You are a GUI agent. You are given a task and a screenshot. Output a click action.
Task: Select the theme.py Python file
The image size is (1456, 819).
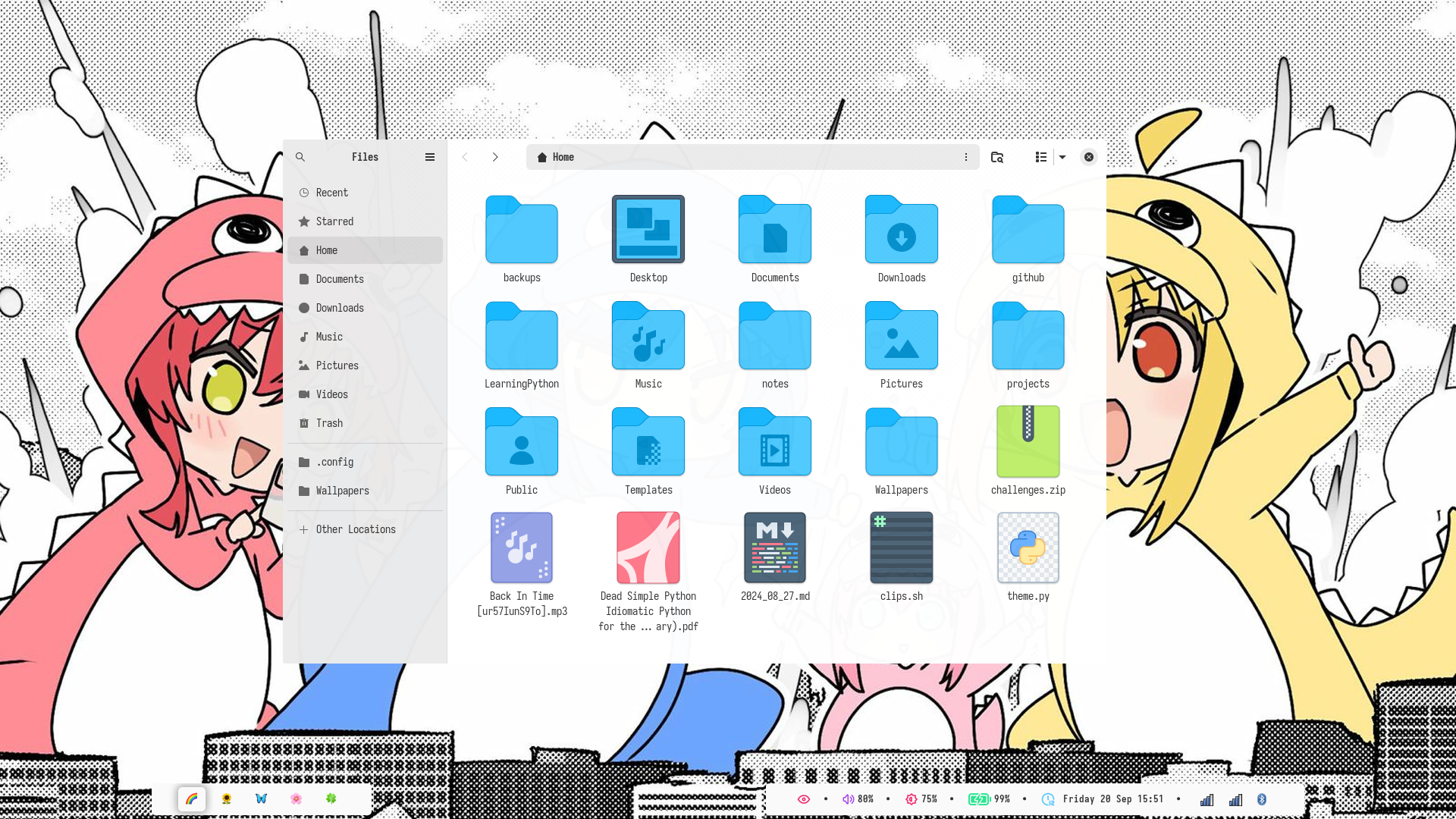coord(1028,548)
